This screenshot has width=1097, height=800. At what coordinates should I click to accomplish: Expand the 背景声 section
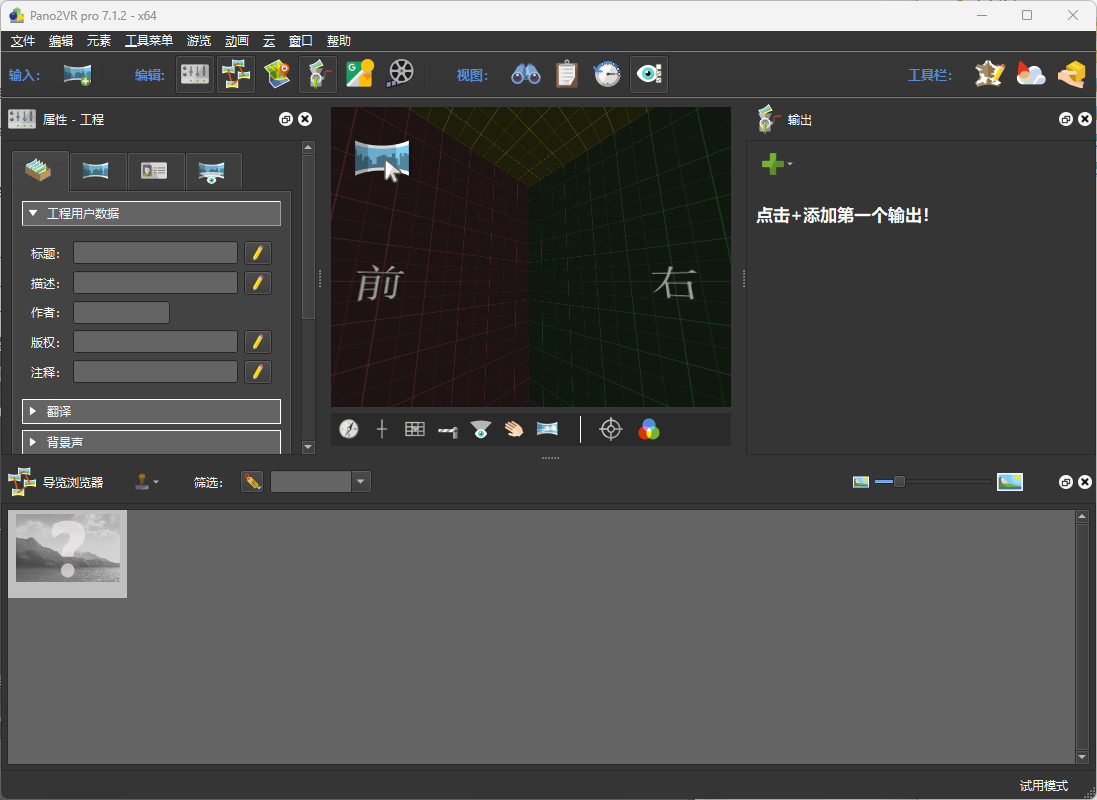[x=151, y=442]
